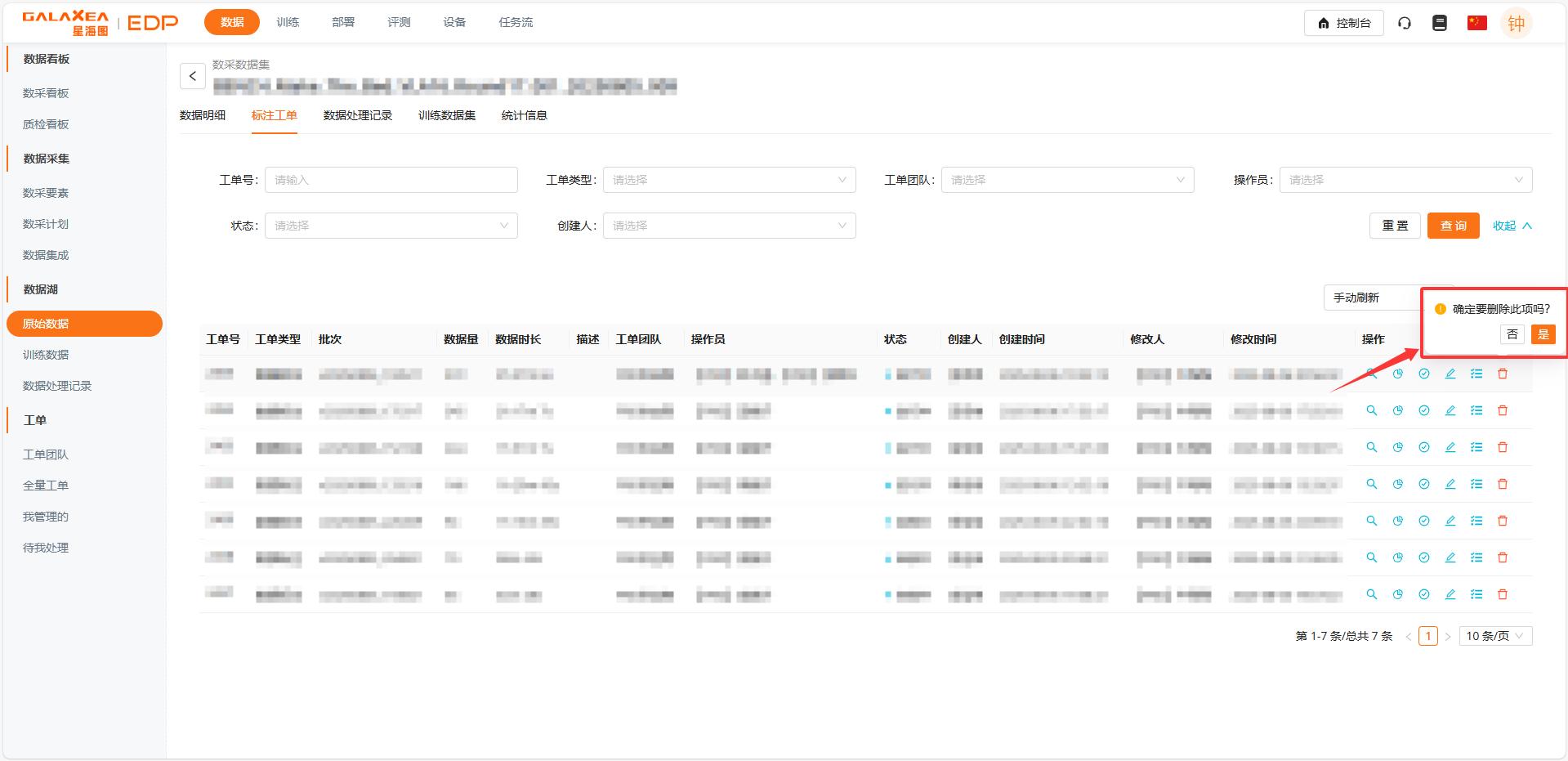Click the trash icon in the first table row
Viewport: 1568px width, 761px height.
[1502, 374]
